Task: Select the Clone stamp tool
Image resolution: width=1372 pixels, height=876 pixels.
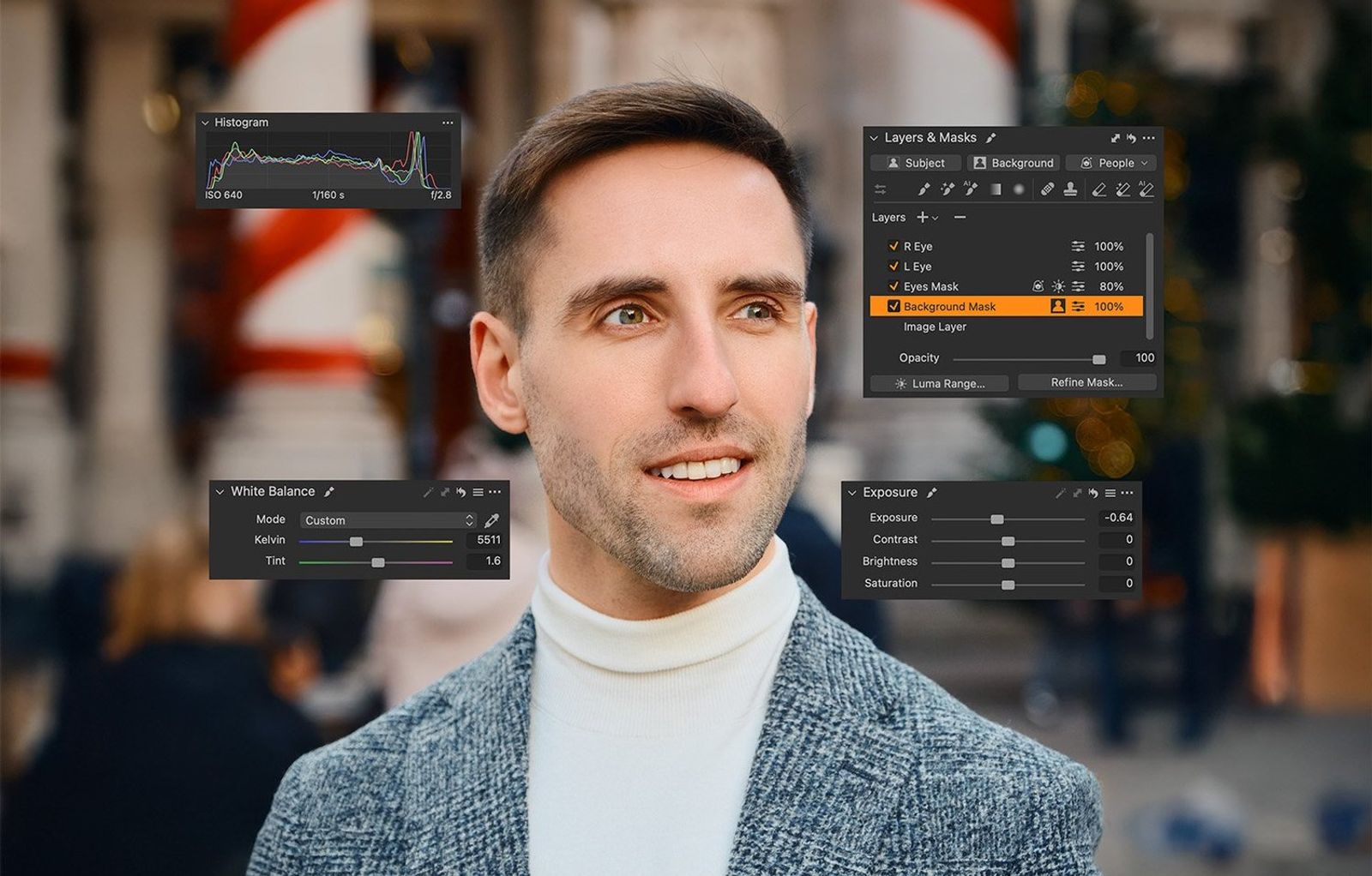Action: click(x=1070, y=189)
